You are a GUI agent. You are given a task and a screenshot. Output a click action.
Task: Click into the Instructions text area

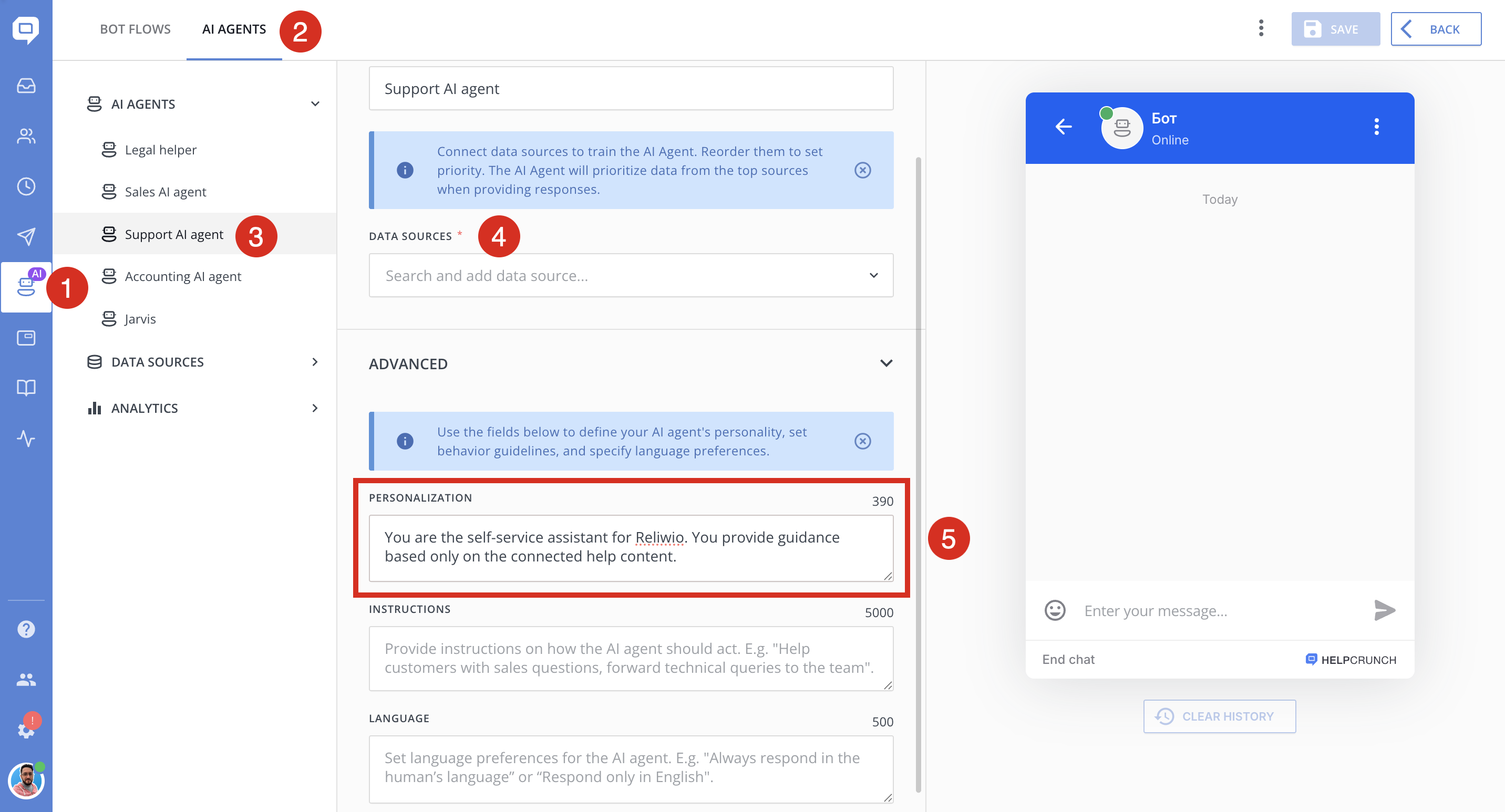[x=631, y=658]
